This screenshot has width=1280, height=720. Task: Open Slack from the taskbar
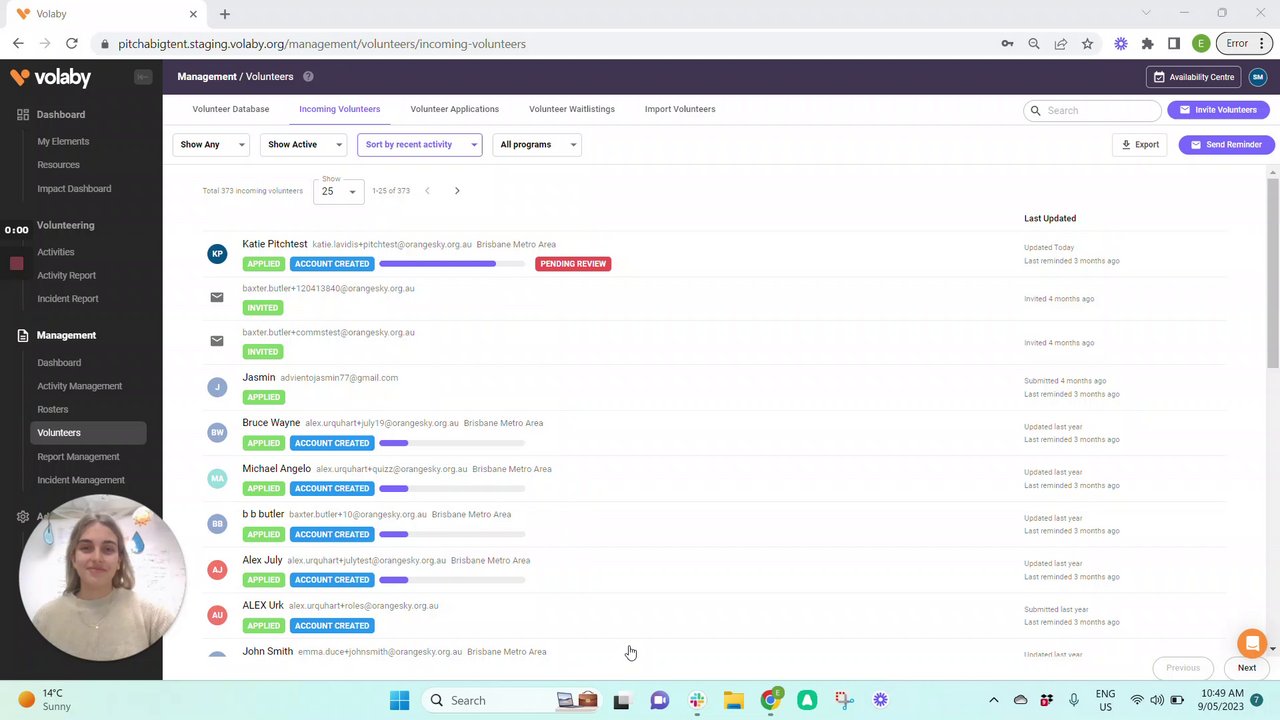[697, 700]
